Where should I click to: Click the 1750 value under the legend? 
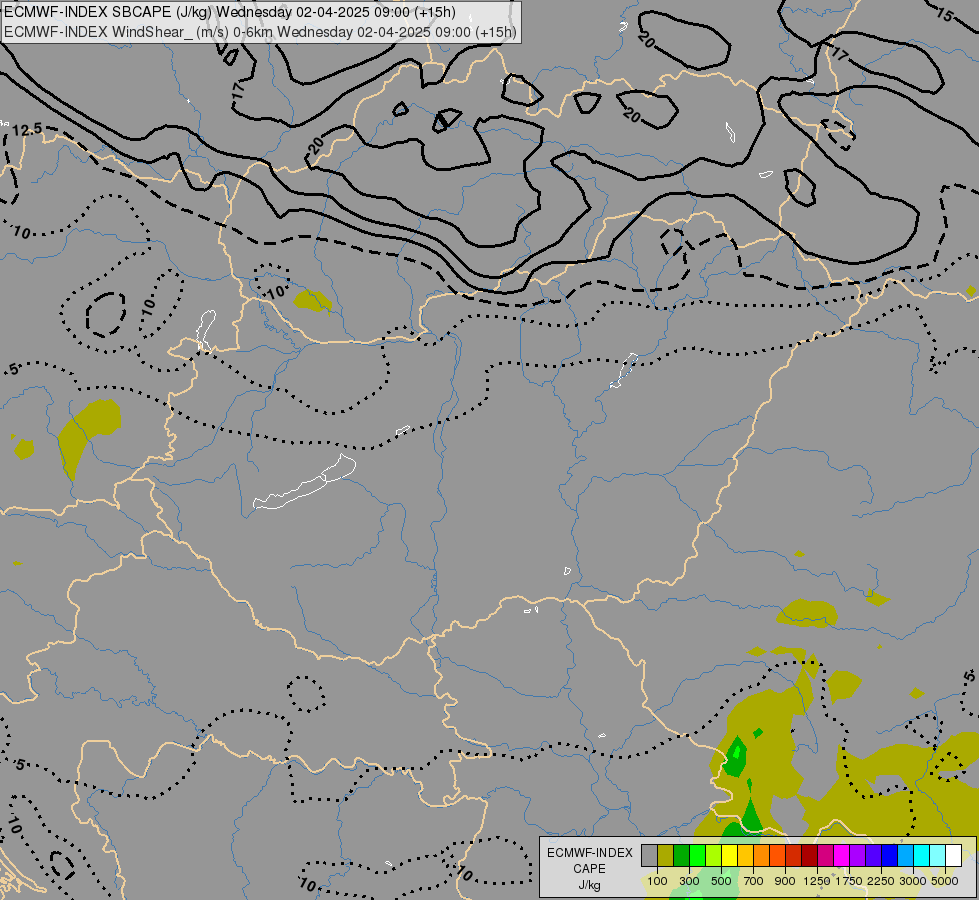(849, 881)
